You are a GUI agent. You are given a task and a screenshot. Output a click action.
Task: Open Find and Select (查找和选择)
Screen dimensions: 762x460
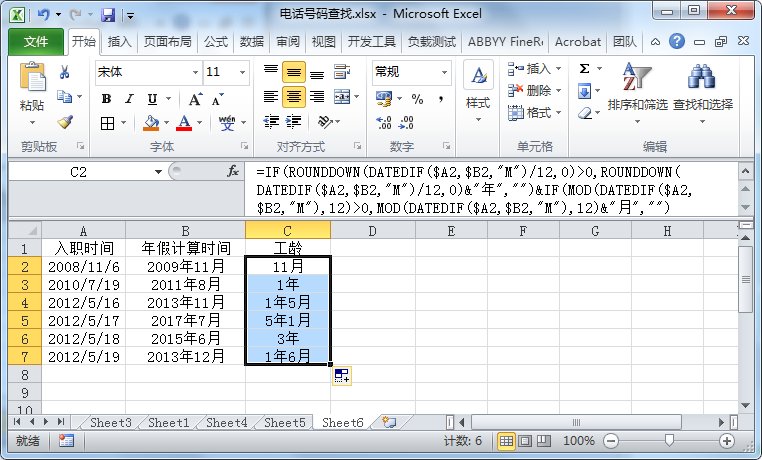click(x=702, y=92)
